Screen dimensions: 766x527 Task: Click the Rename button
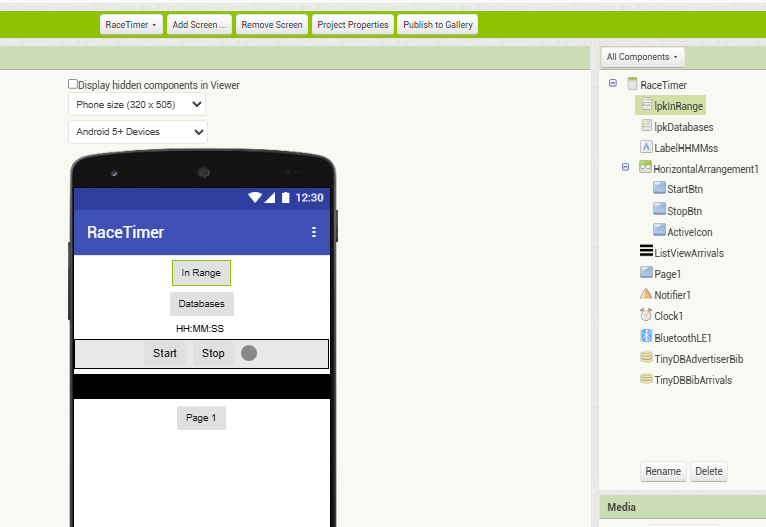pyautogui.click(x=663, y=471)
